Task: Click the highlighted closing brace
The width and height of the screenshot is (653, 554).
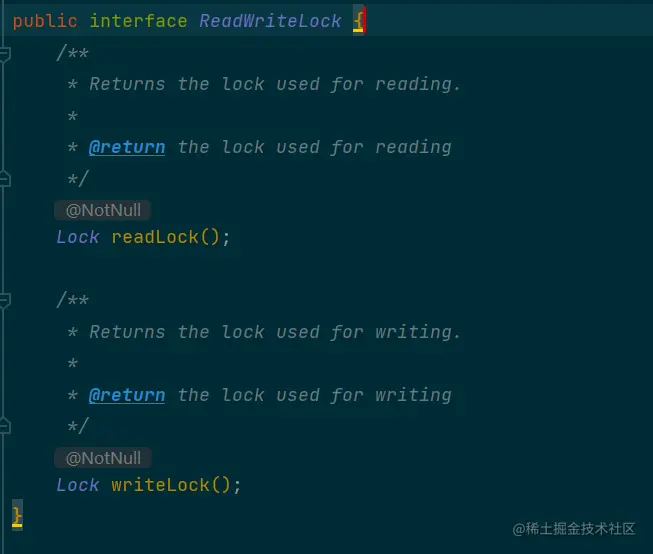Action: [17, 516]
